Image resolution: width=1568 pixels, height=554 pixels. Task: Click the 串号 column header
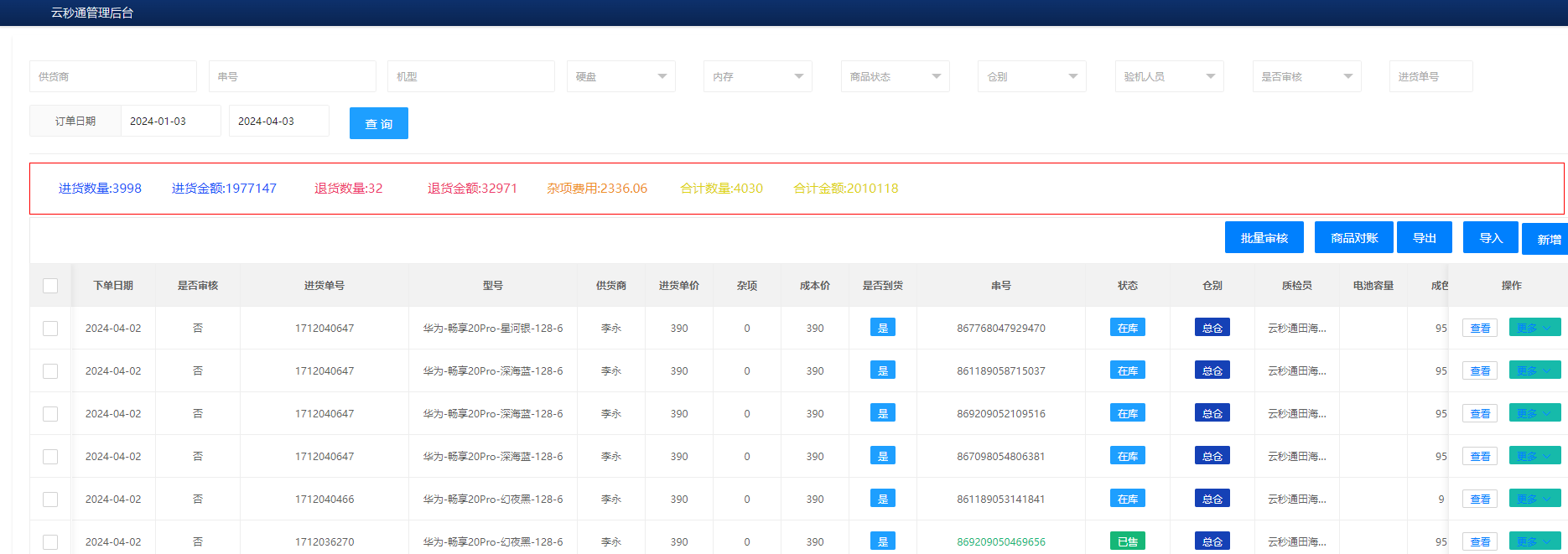(x=1001, y=286)
